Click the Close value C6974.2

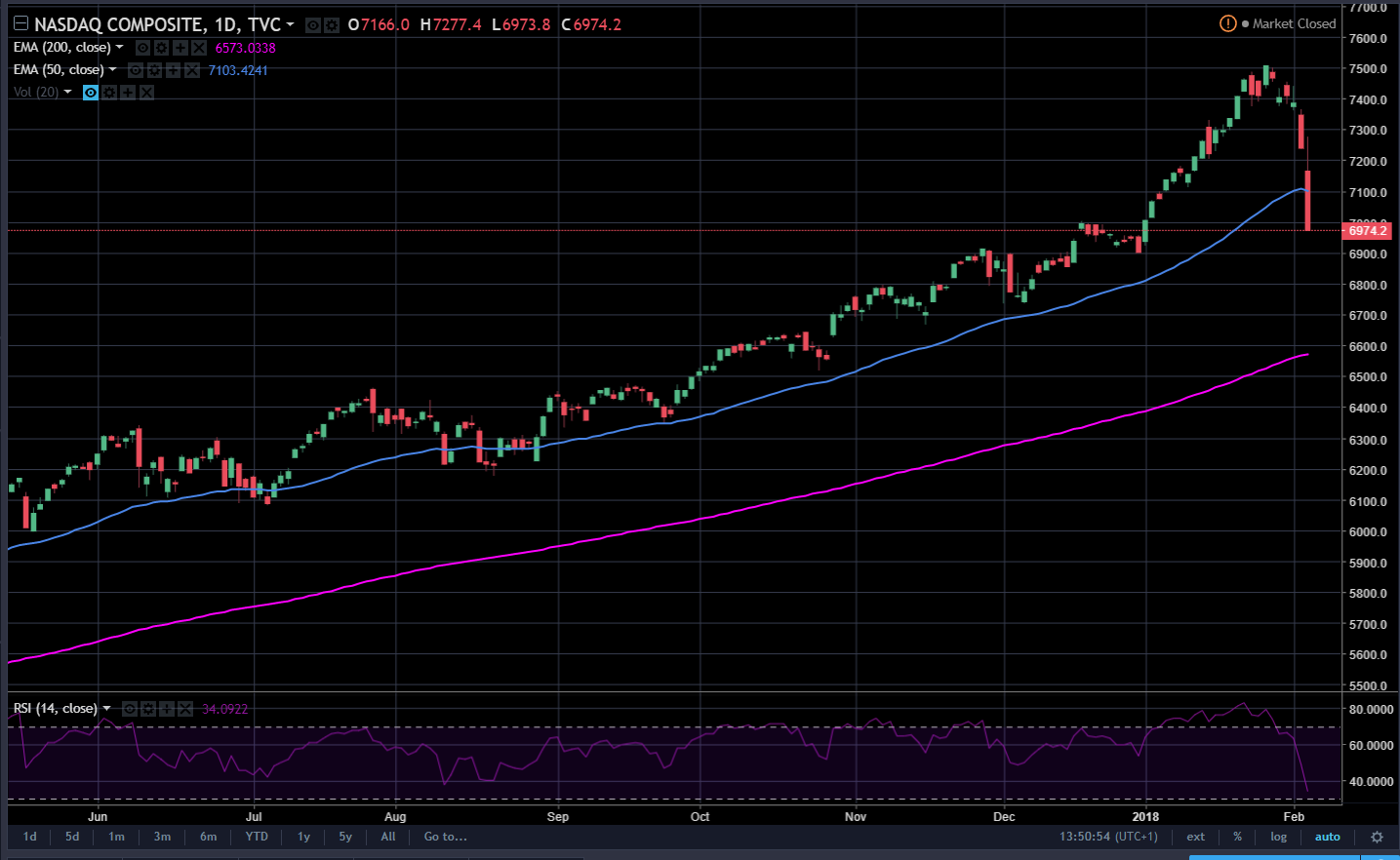(591, 24)
